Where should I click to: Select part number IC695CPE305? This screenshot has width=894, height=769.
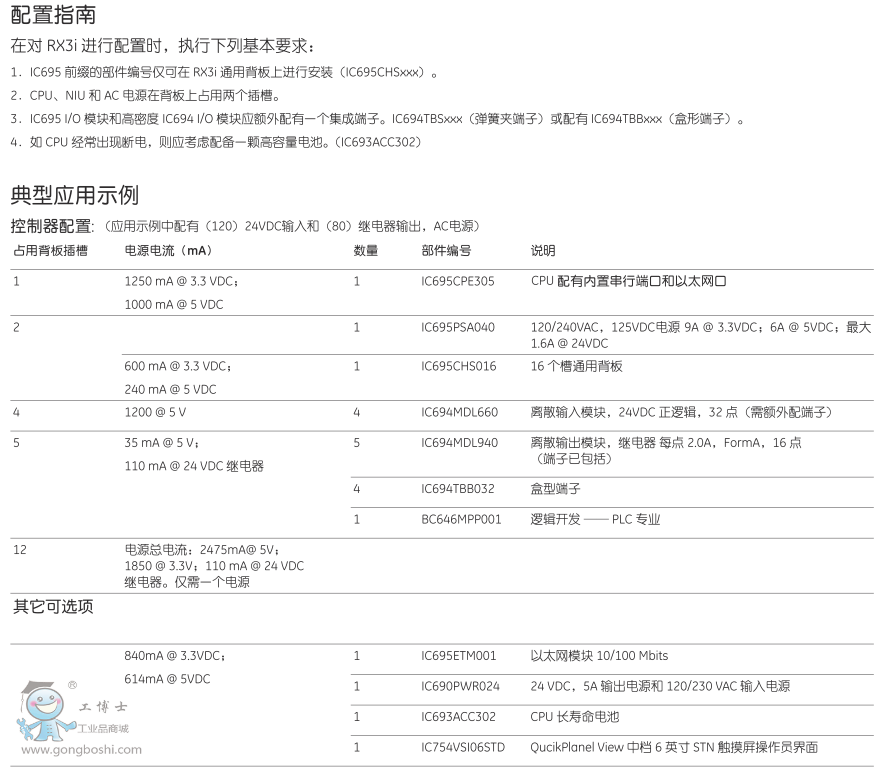458,282
